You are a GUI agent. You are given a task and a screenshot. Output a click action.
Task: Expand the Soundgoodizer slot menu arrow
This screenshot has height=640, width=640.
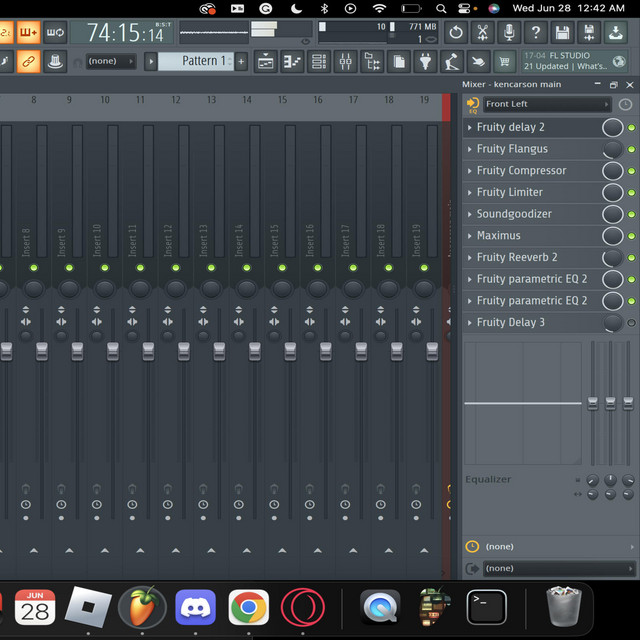(470, 214)
